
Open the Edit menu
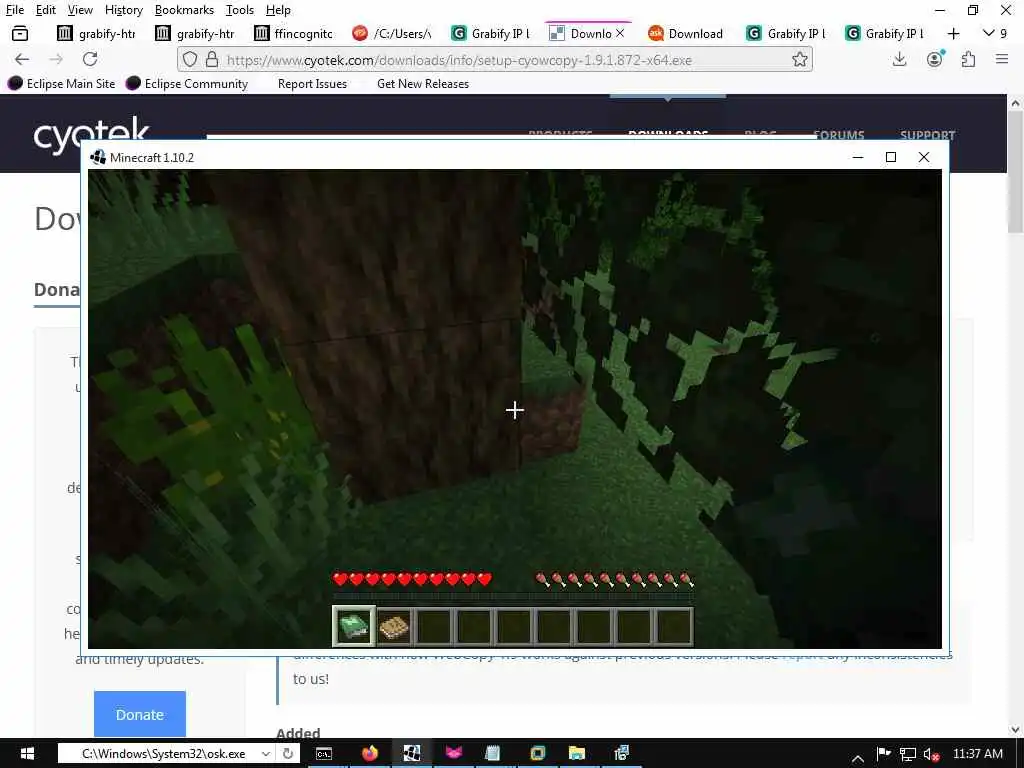tap(45, 10)
